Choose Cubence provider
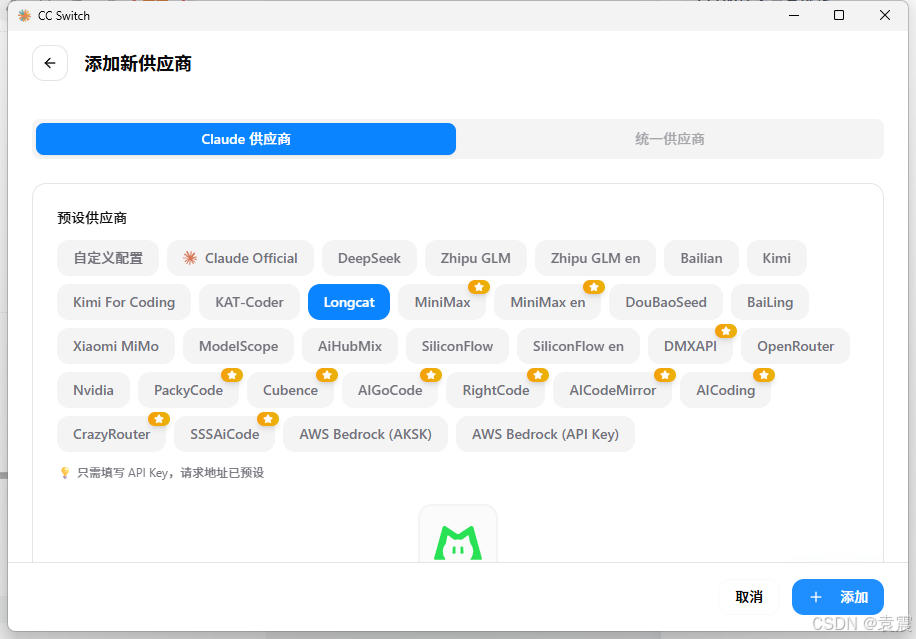This screenshot has height=639, width=916. tap(290, 390)
